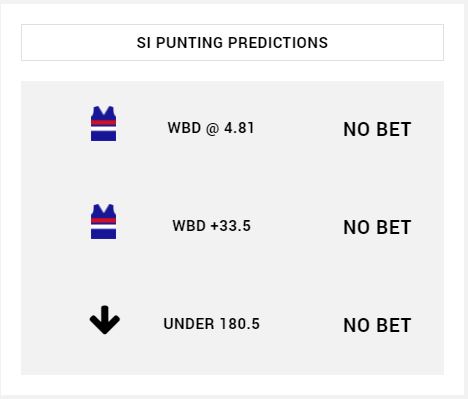The width and height of the screenshot is (468, 399).
Task: Select the +33.5 line value
Action: pyautogui.click(x=231, y=226)
